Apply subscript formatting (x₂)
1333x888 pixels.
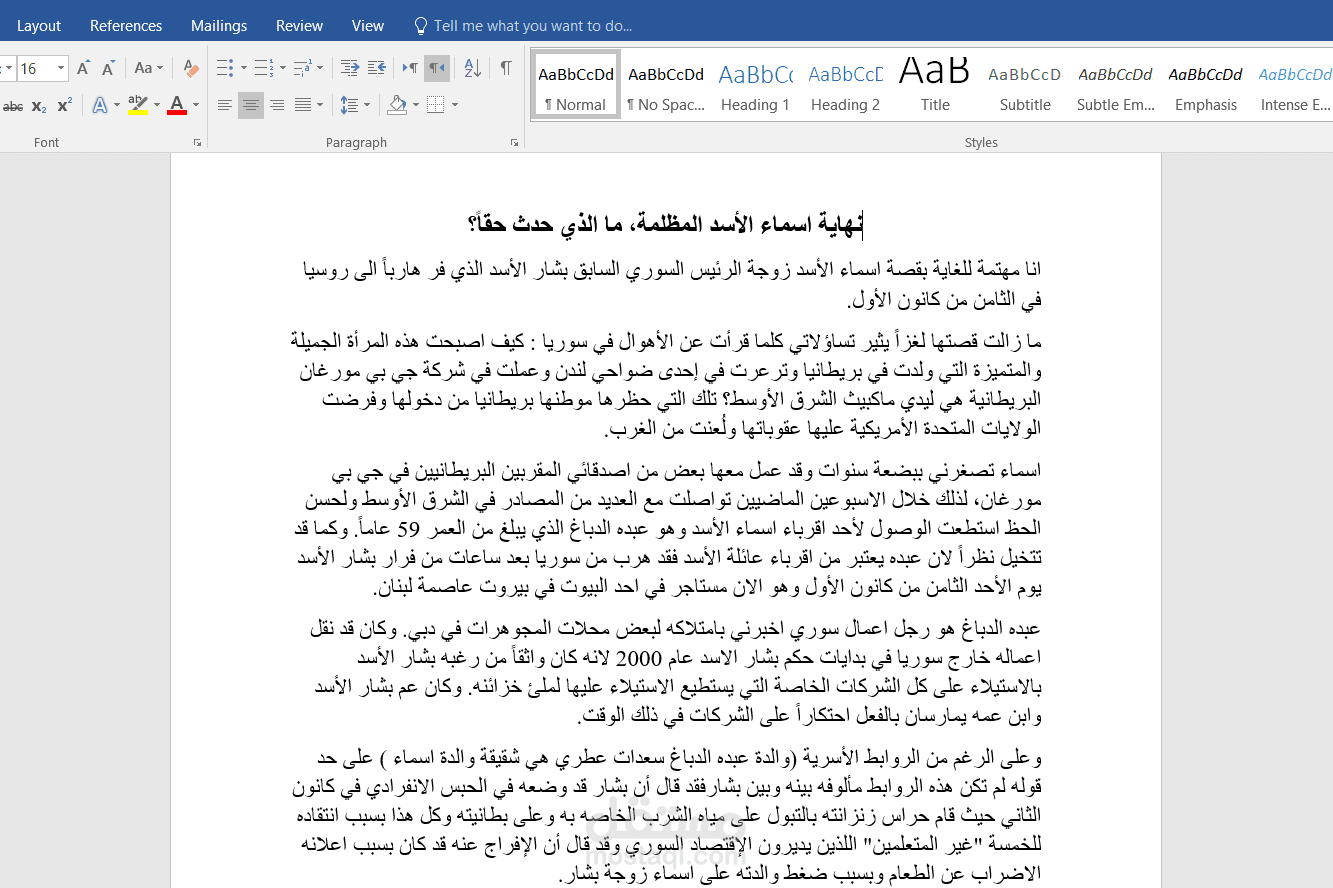pos(39,105)
